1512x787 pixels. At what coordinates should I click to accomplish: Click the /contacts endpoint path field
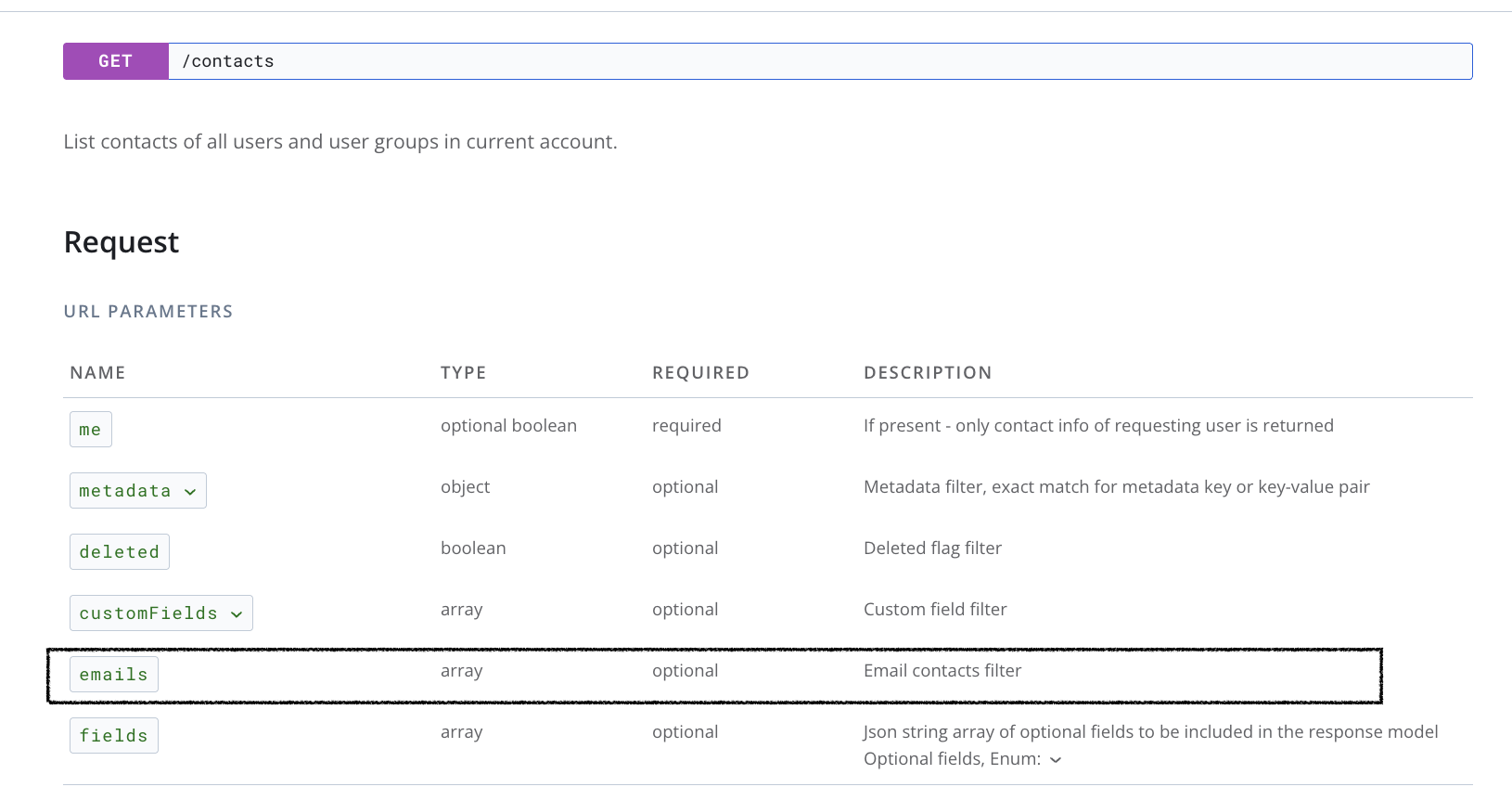tap(819, 61)
